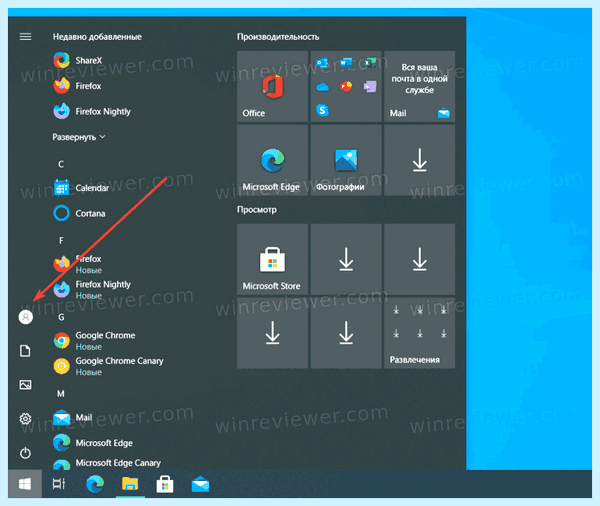Open the Microsoft Edge tile
The width and height of the screenshot is (600, 506).
pyautogui.click(x=272, y=160)
